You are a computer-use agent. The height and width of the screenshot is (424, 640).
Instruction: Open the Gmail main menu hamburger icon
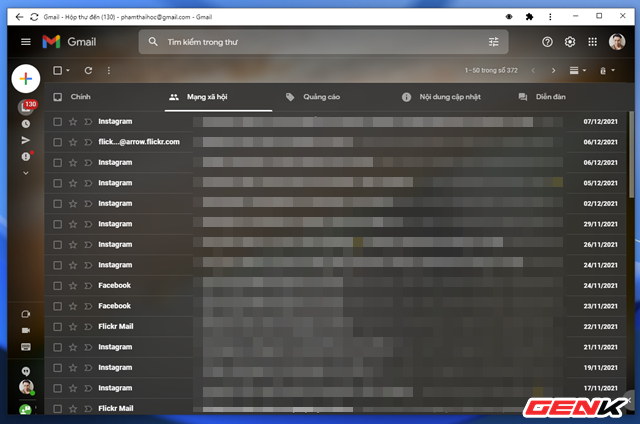tap(26, 42)
